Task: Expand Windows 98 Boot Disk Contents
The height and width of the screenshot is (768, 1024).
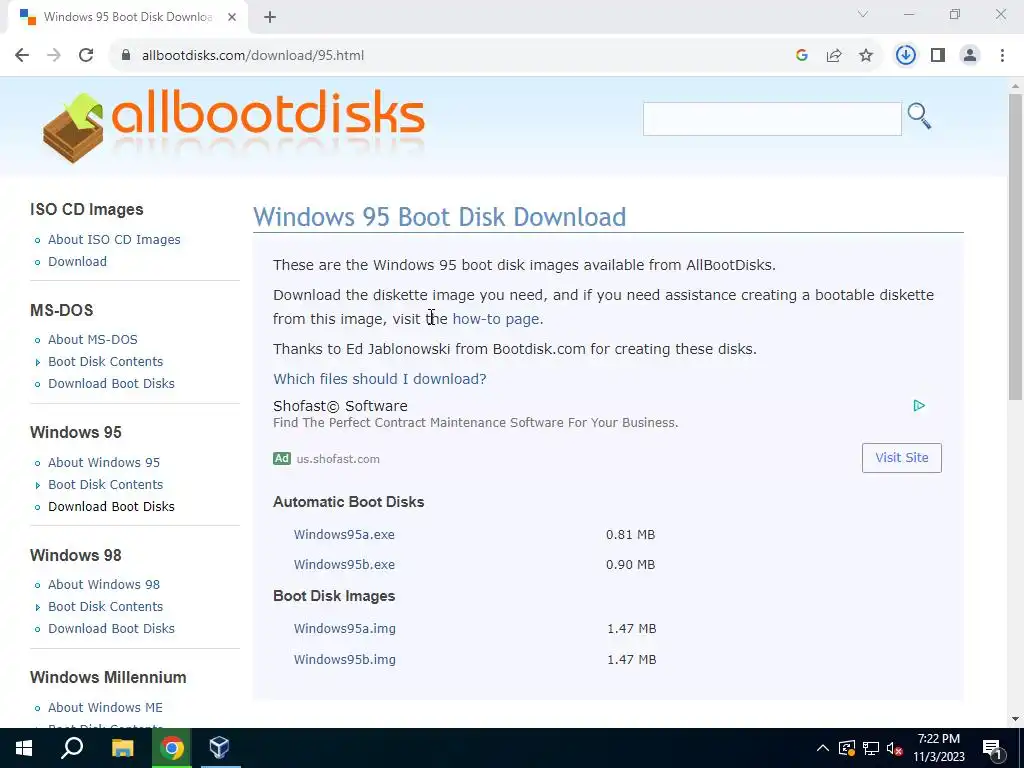Action: pos(105,607)
